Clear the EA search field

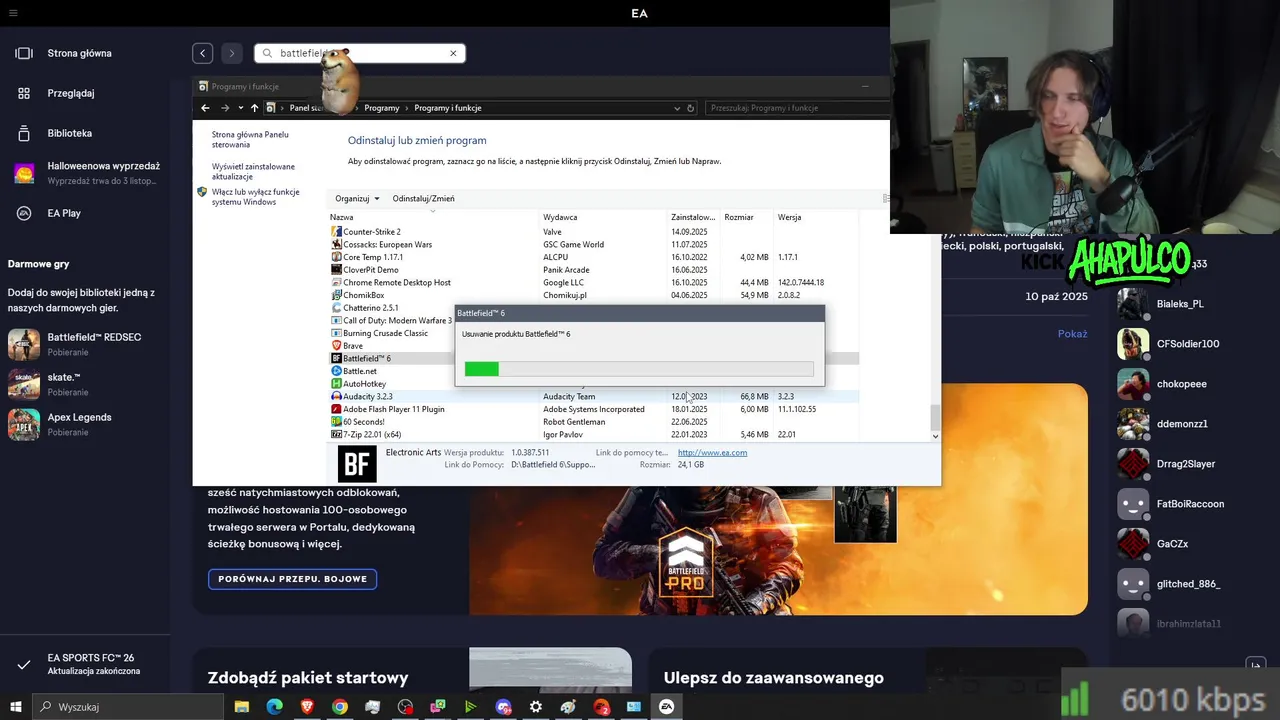[453, 53]
